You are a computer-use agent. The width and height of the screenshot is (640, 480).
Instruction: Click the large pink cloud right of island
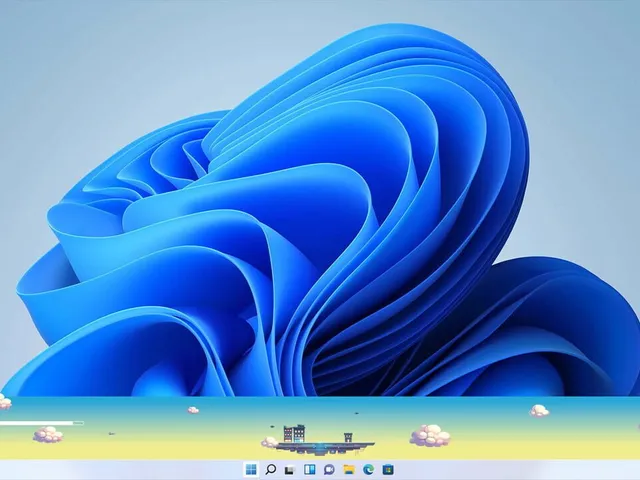pos(430,435)
